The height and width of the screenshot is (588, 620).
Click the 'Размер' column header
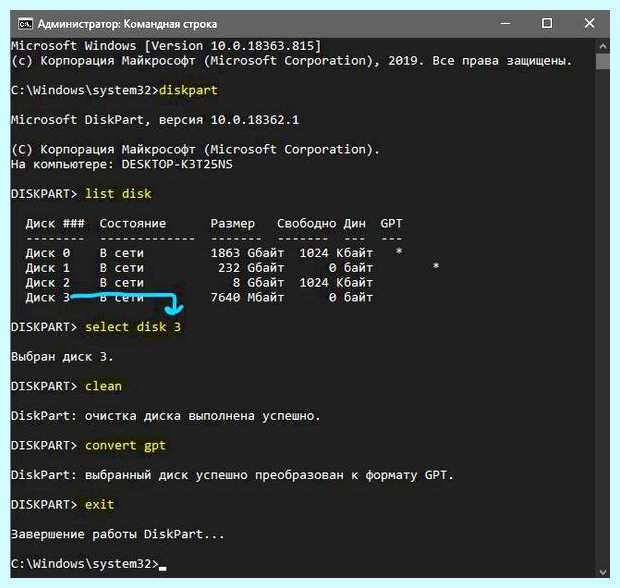coord(232,224)
